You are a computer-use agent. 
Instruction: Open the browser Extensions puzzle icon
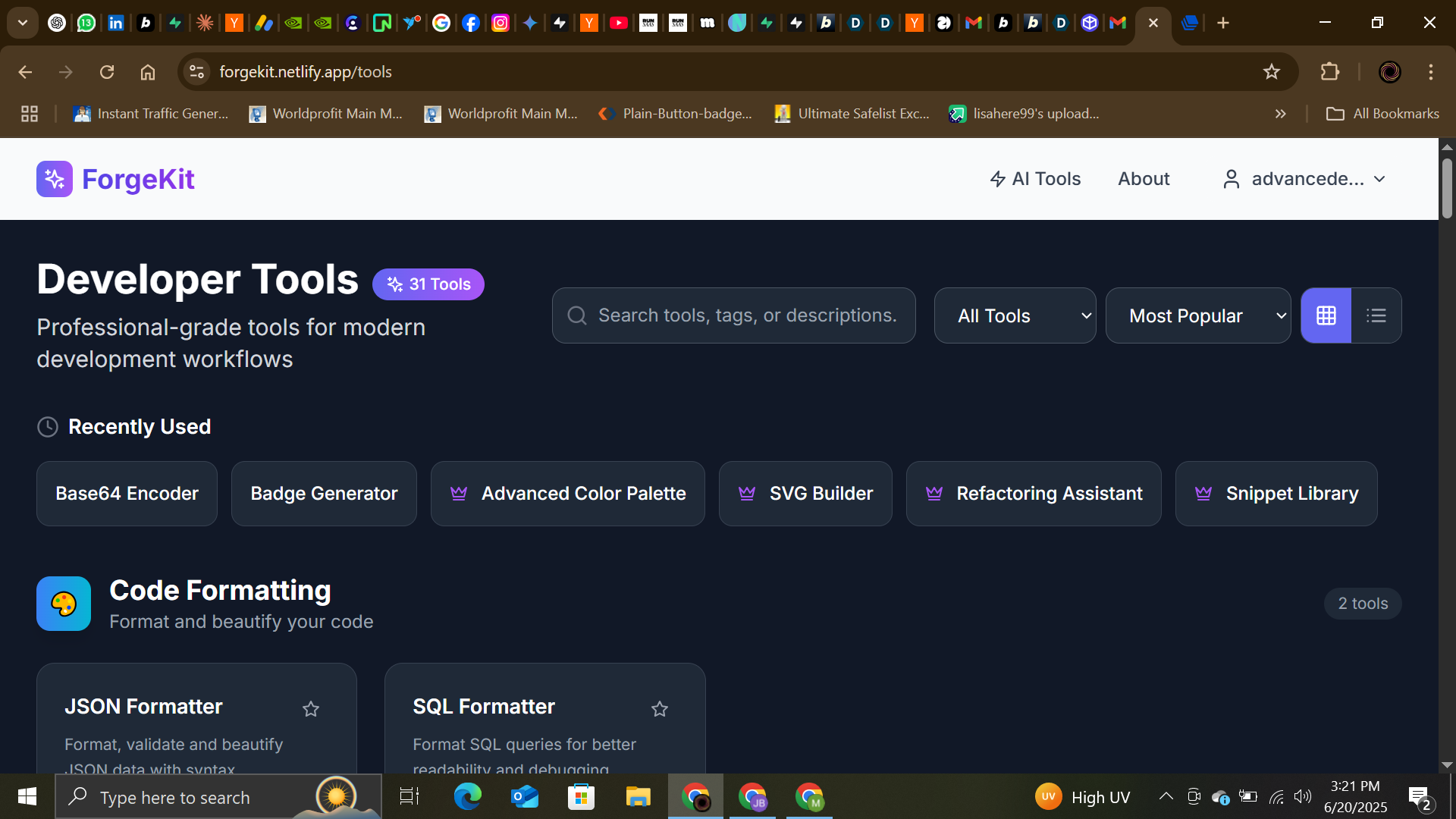coord(1329,72)
